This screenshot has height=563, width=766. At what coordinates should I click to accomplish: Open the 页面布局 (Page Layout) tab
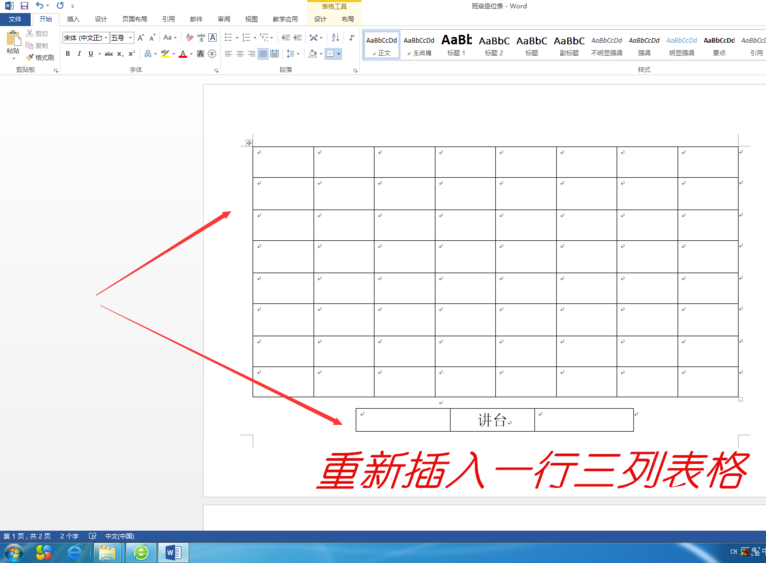tap(134, 19)
